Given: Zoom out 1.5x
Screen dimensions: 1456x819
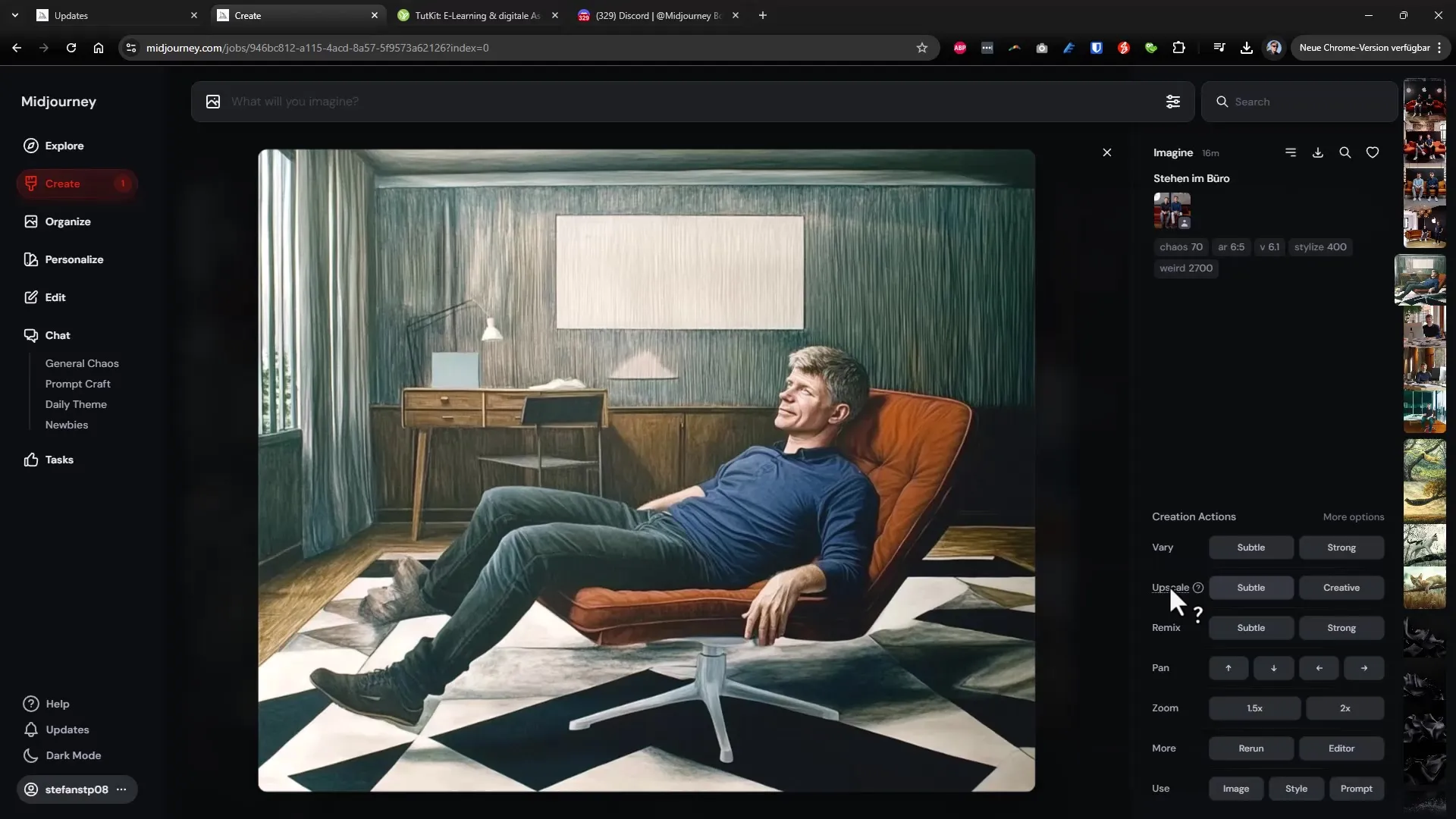Looking at the screenshot, I should coord(1255,708).
